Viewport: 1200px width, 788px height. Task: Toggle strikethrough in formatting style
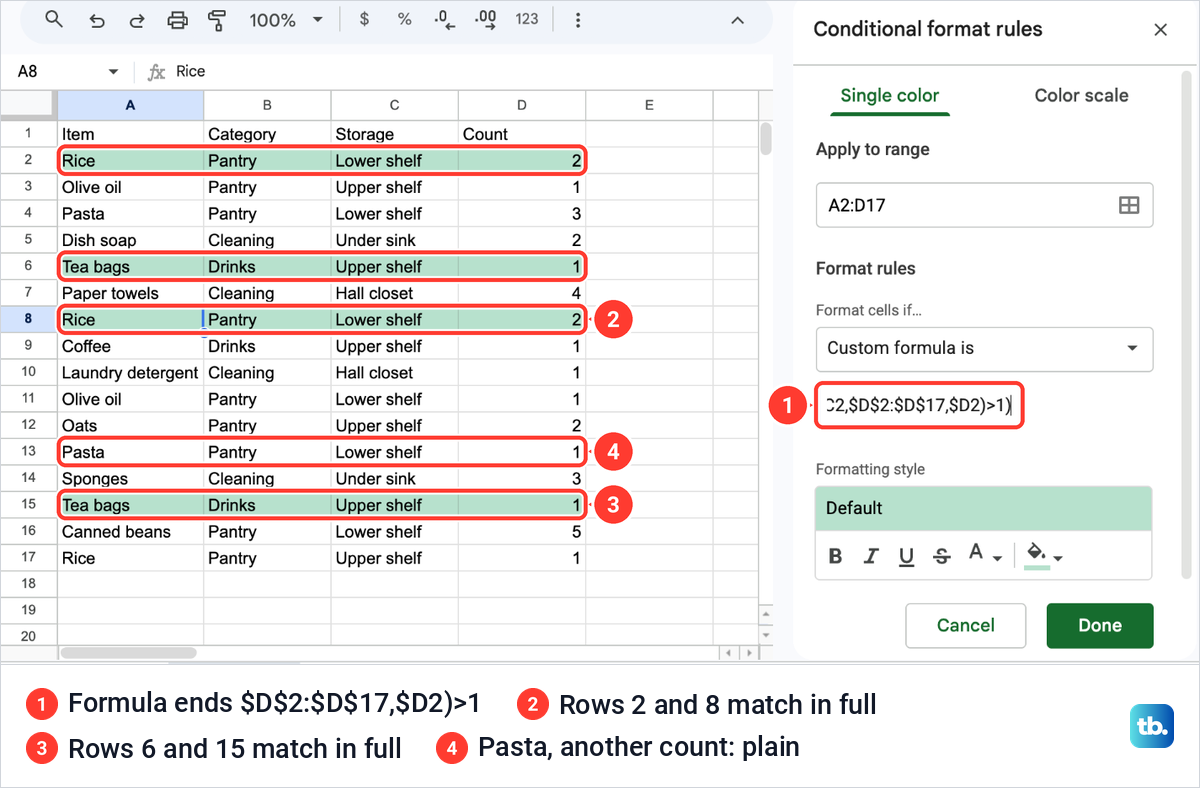pyautogui.click(x=941, y=556)
